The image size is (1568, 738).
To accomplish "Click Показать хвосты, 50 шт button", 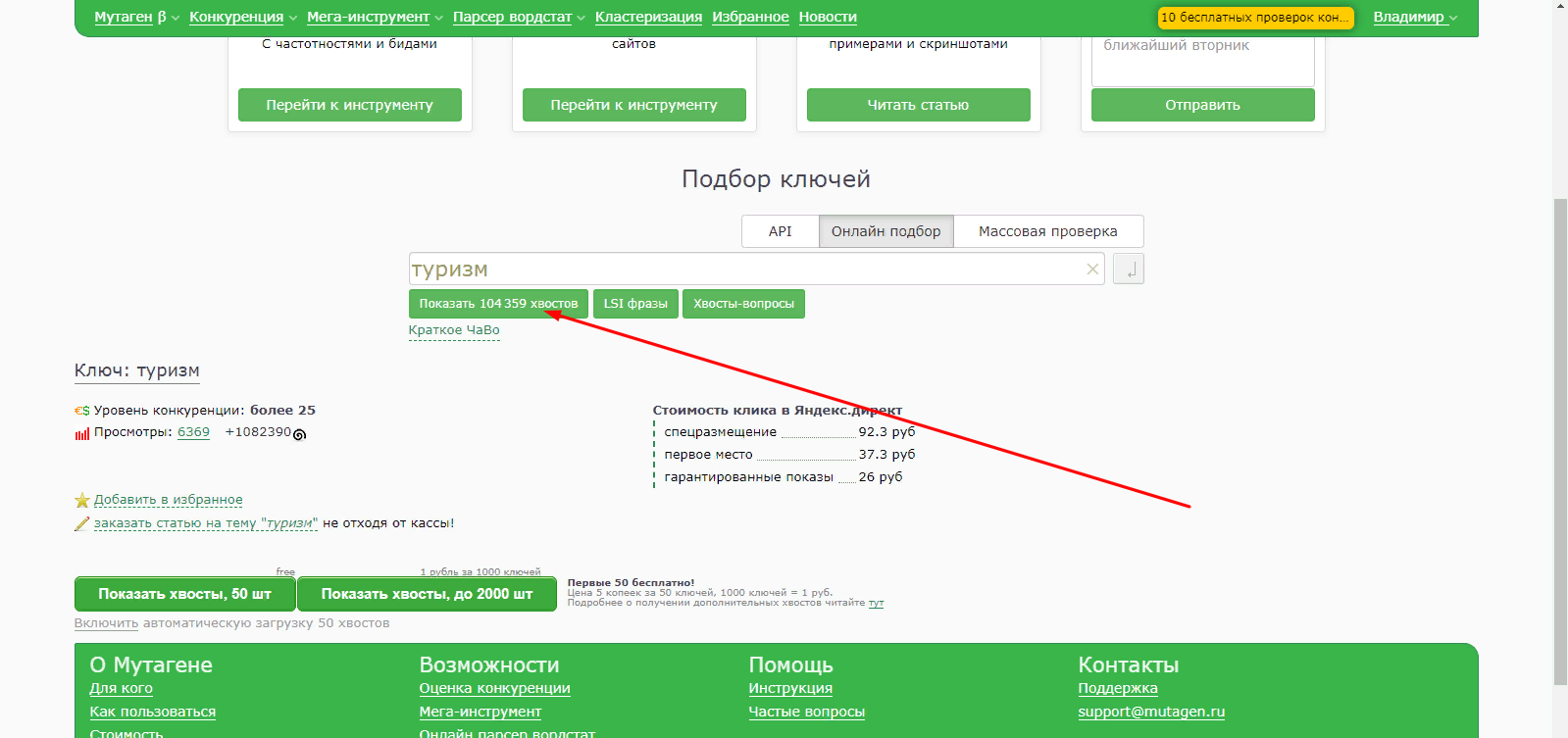I will (184, 594).
